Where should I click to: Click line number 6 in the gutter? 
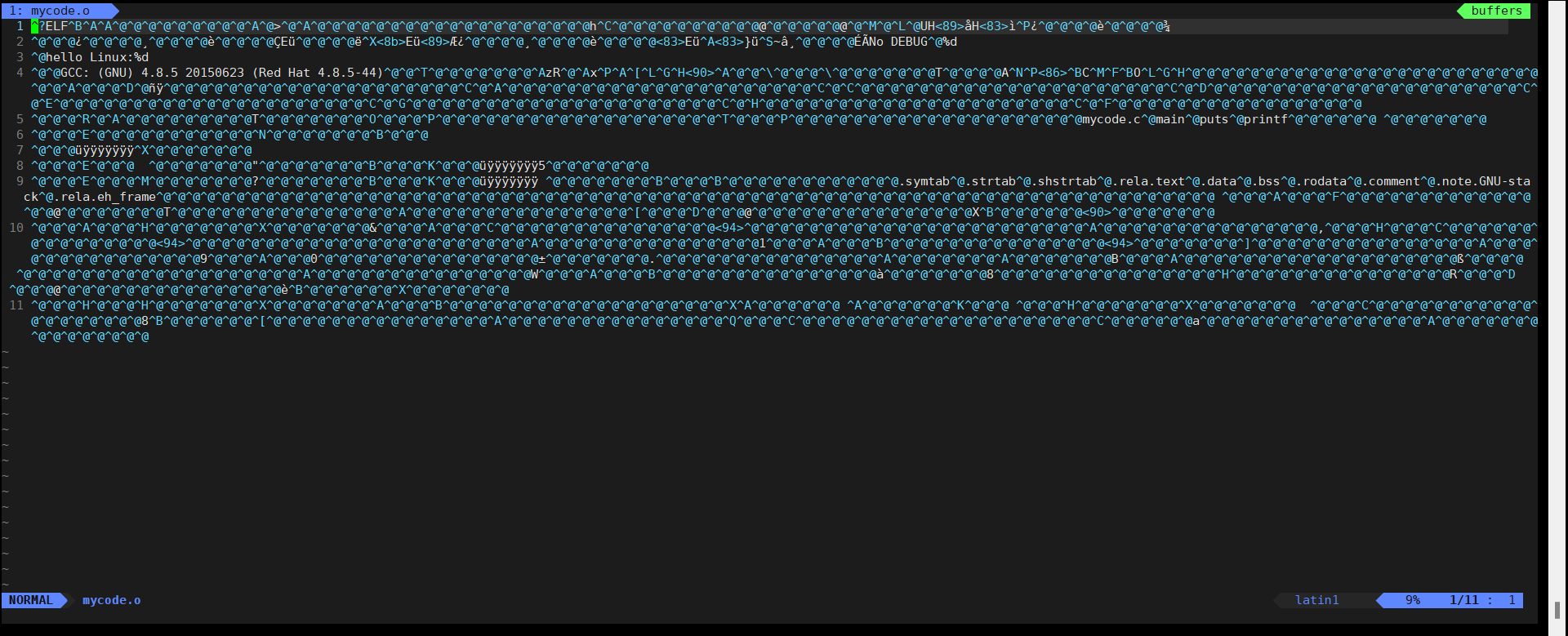[x=20, y=135]
